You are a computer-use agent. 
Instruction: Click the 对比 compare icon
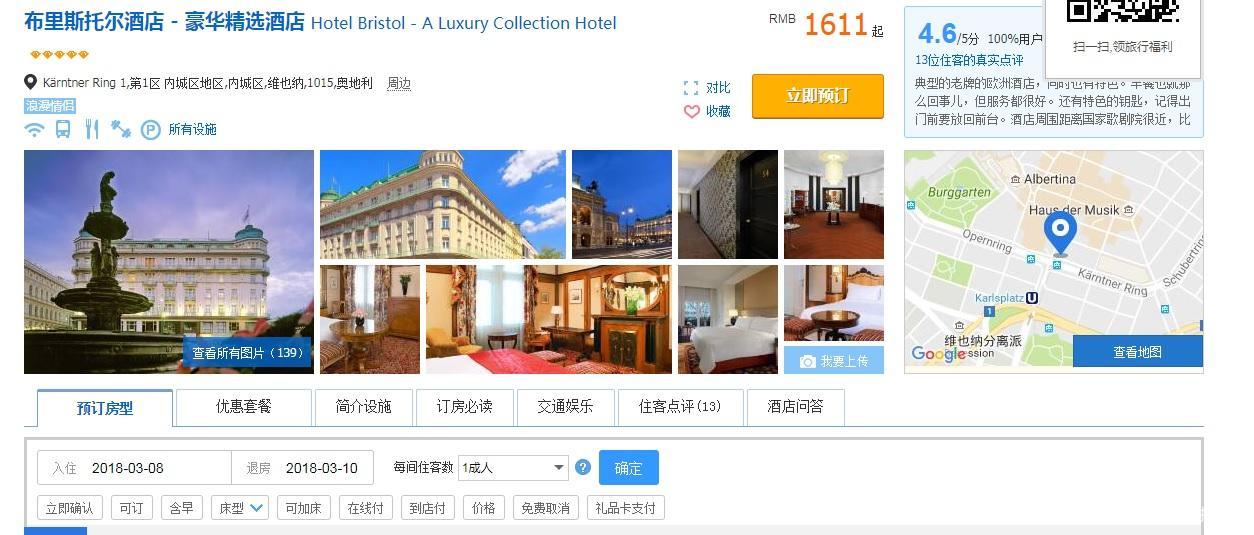[x=691, y=88]
